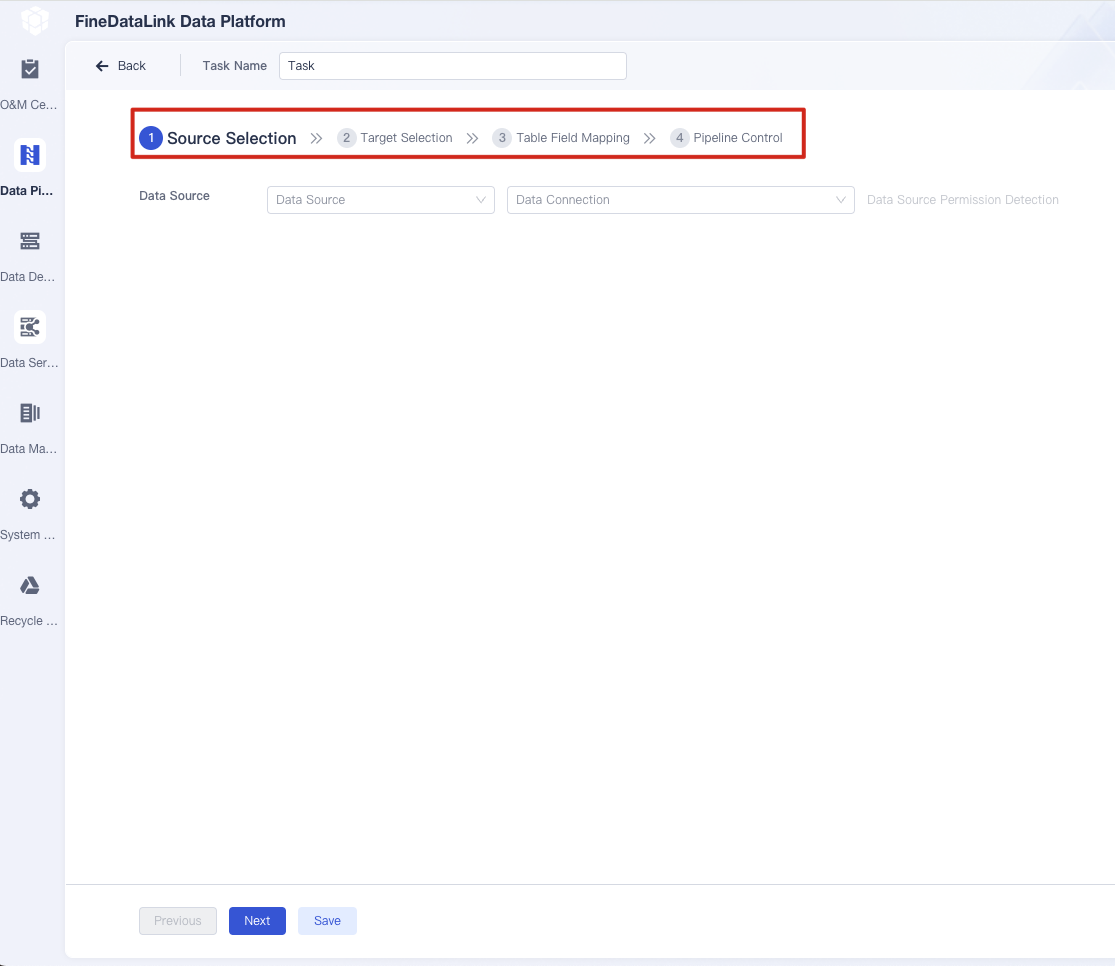Switch to the Target Selection step

point(404,137)
